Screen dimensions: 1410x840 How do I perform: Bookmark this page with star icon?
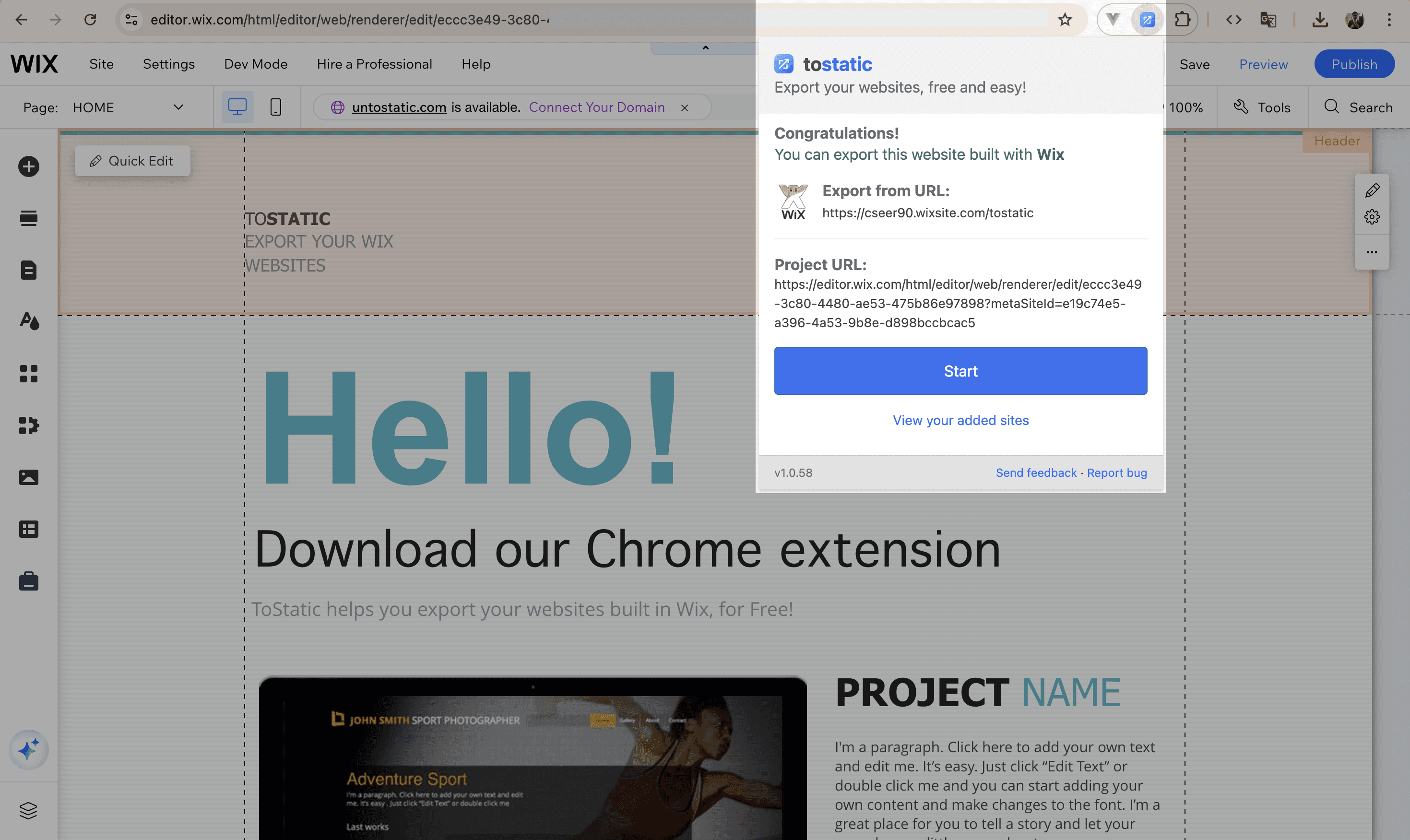click(1065, 20)
